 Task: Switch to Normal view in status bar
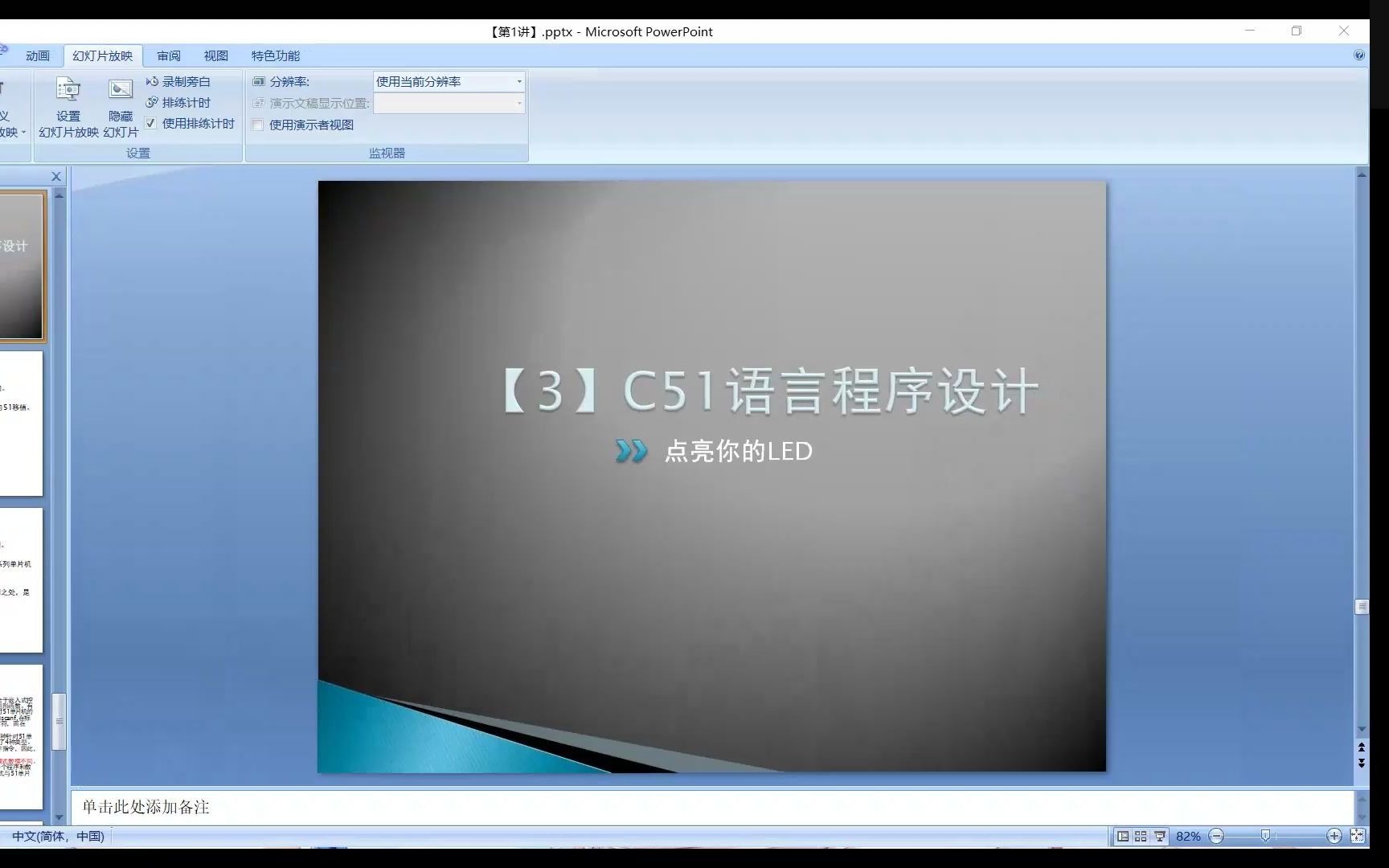[x=1123, y=836]
